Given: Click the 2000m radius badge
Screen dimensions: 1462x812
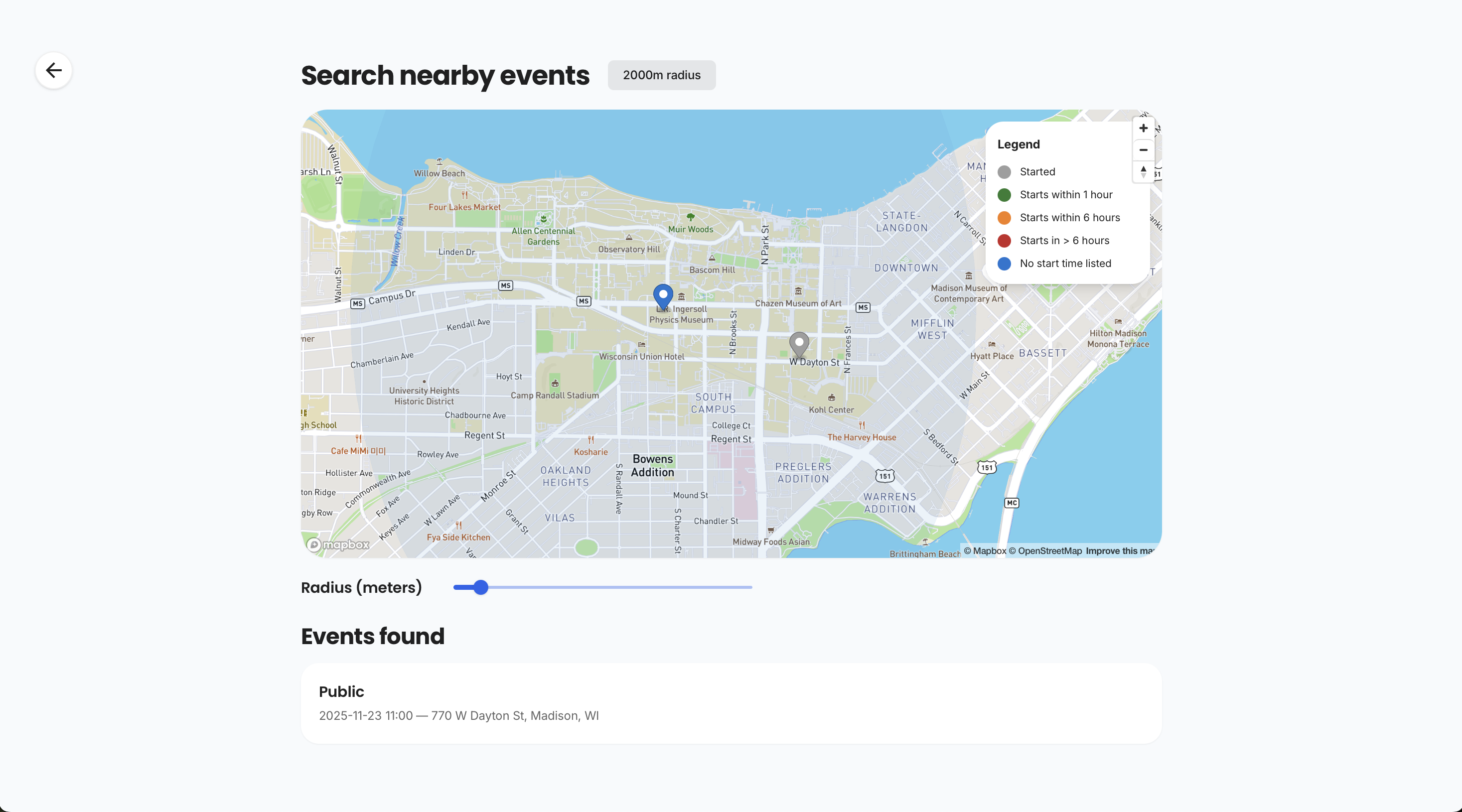Looking at the screenshot, I should click(x=661, y=75).
